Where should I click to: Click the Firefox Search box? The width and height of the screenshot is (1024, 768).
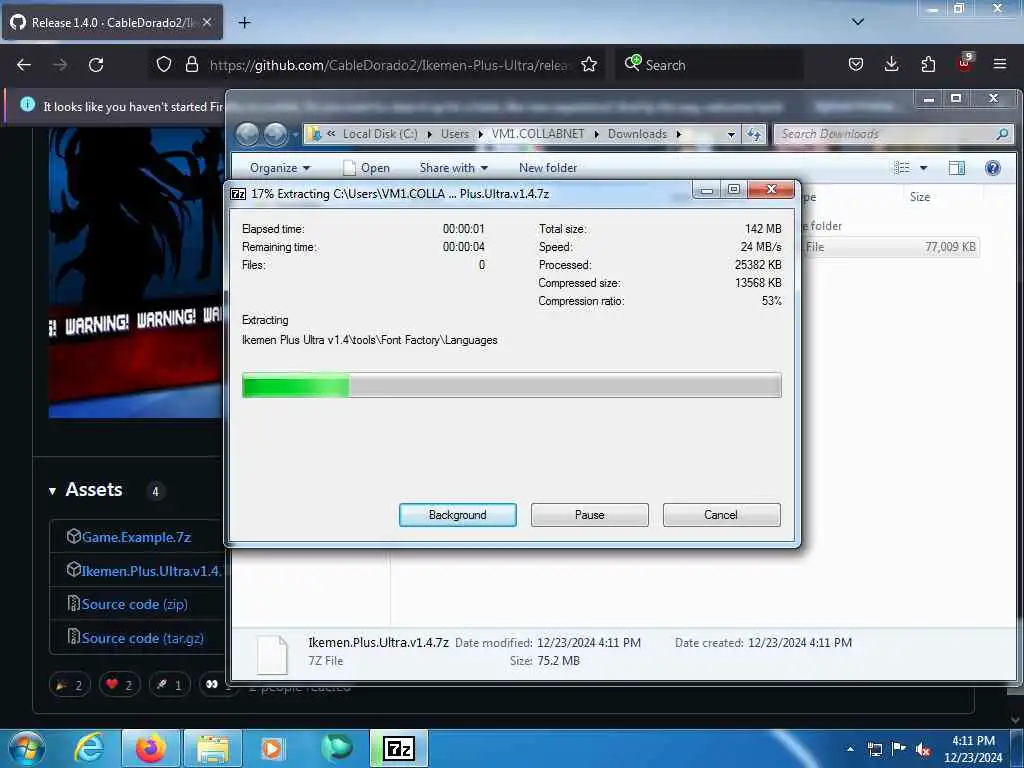[x=709, y=65]
